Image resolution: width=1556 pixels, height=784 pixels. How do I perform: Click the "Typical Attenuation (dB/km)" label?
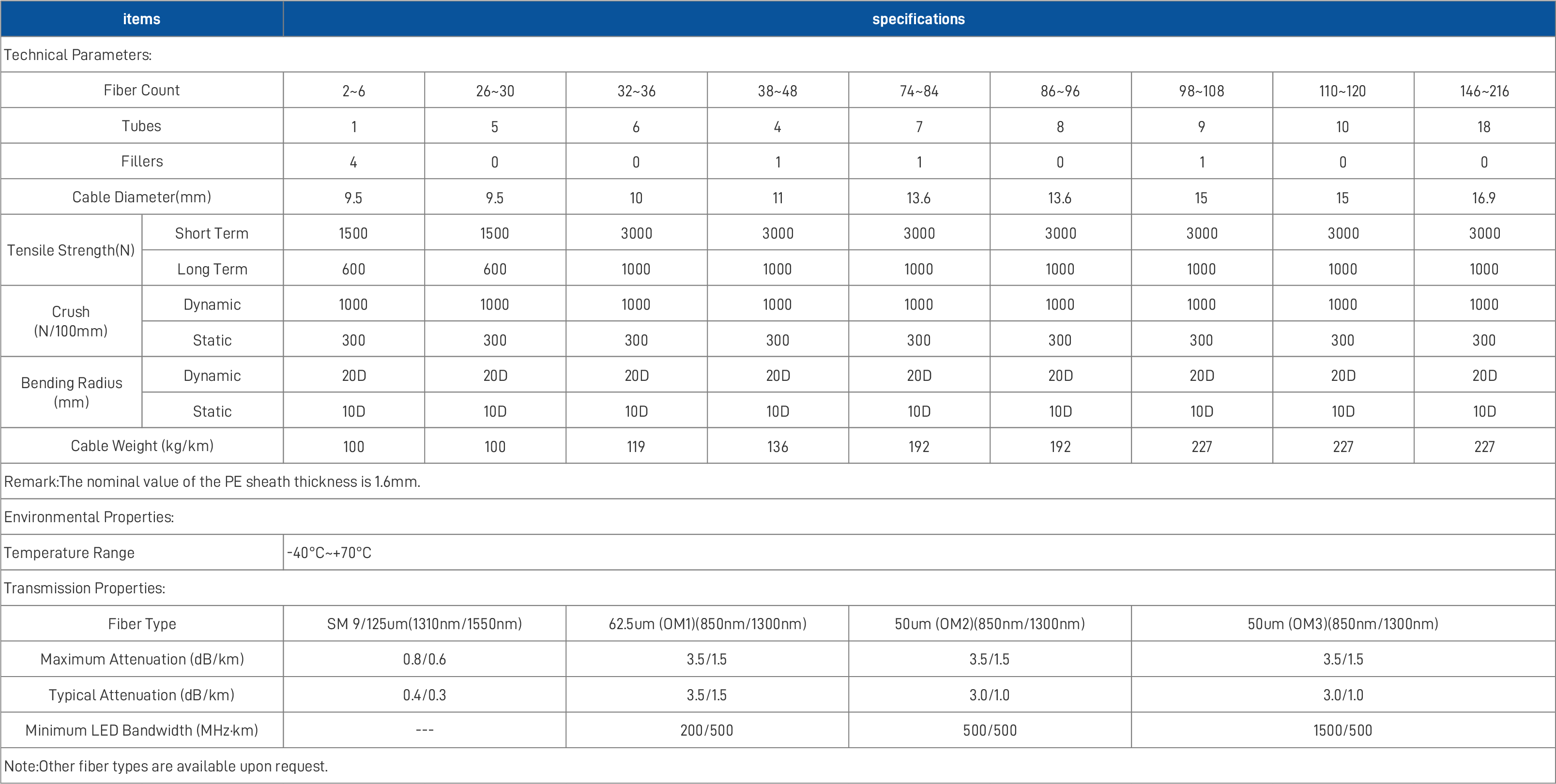[141, 694]
